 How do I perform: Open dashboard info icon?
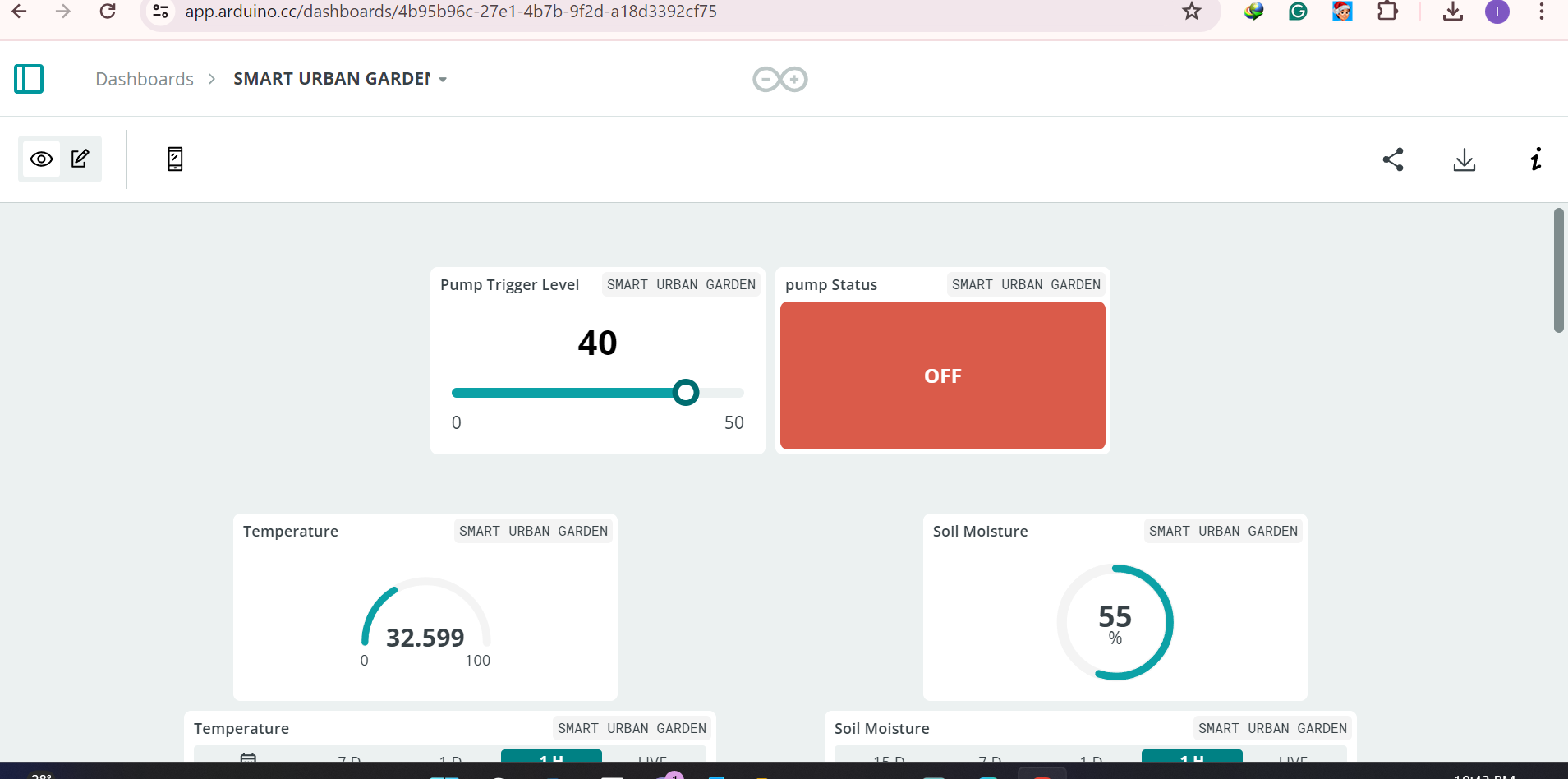1536,159
